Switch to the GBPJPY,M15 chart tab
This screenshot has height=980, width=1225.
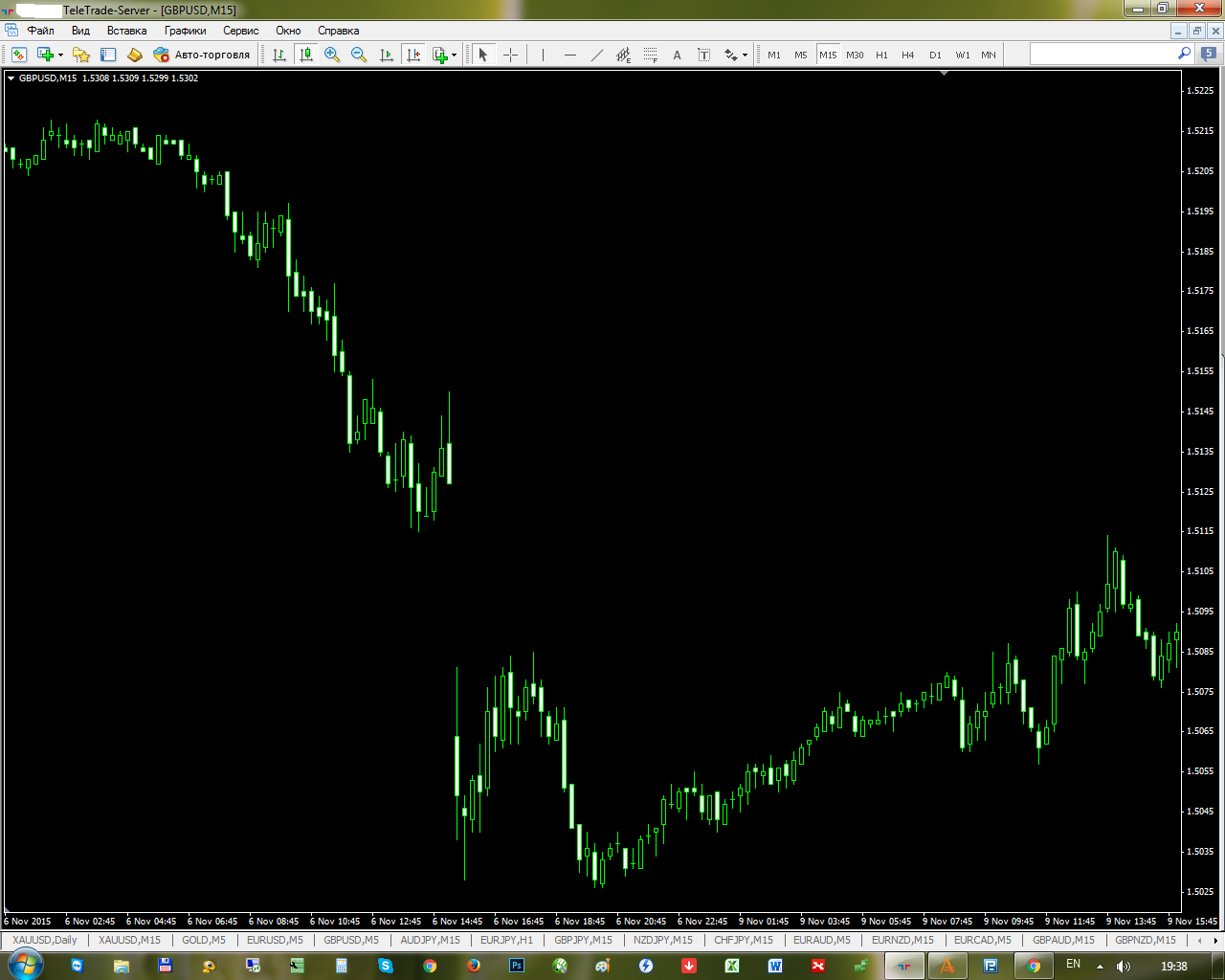(x=583, y=940)
